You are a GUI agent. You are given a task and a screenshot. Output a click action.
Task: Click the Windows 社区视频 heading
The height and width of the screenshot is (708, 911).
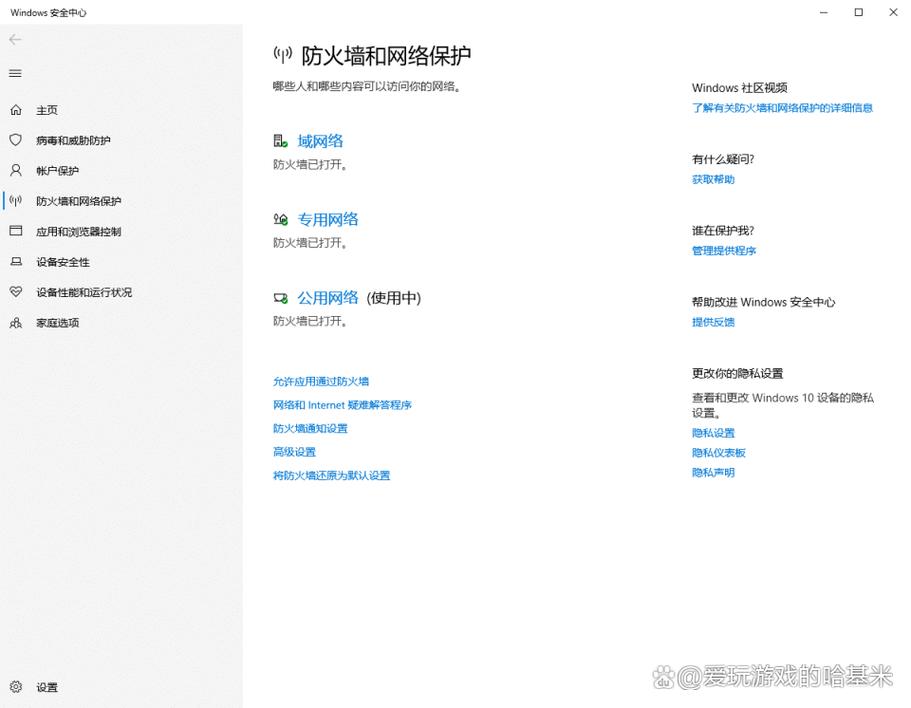coord(739,88)
